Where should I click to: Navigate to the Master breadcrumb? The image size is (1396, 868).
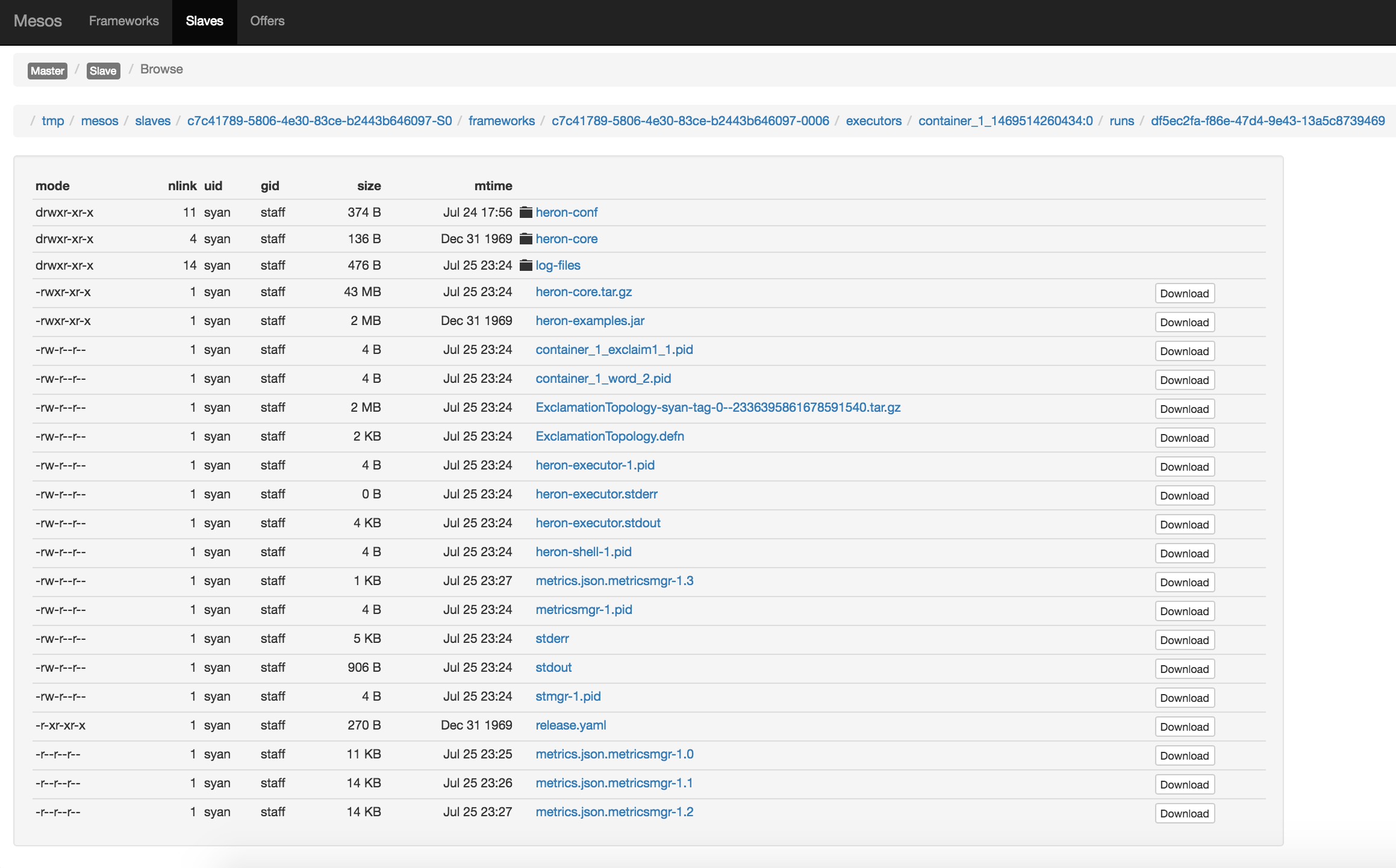pos(47,70)
